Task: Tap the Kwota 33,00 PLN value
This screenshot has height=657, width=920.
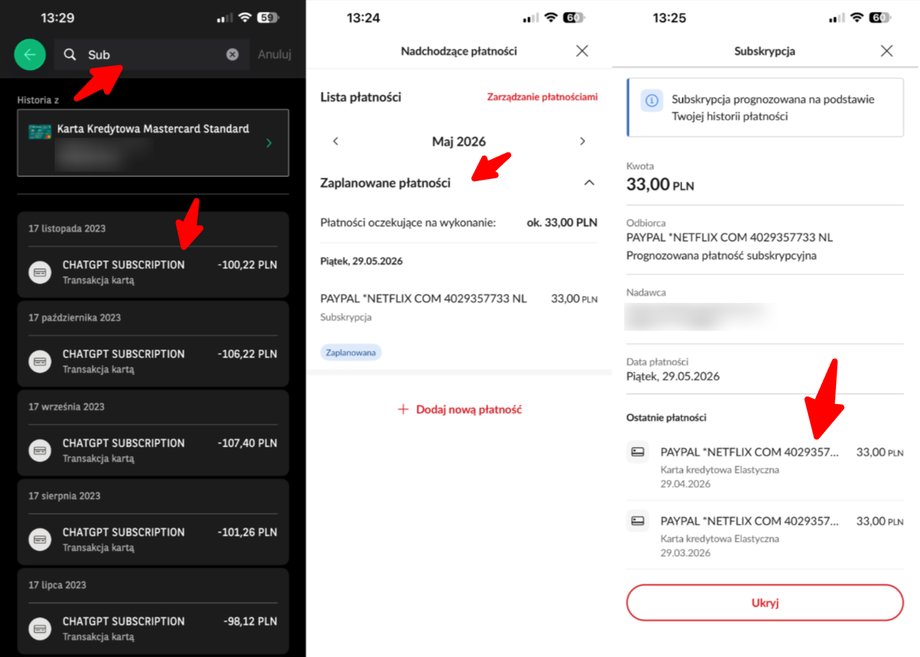Action: [x=660, y=185]
